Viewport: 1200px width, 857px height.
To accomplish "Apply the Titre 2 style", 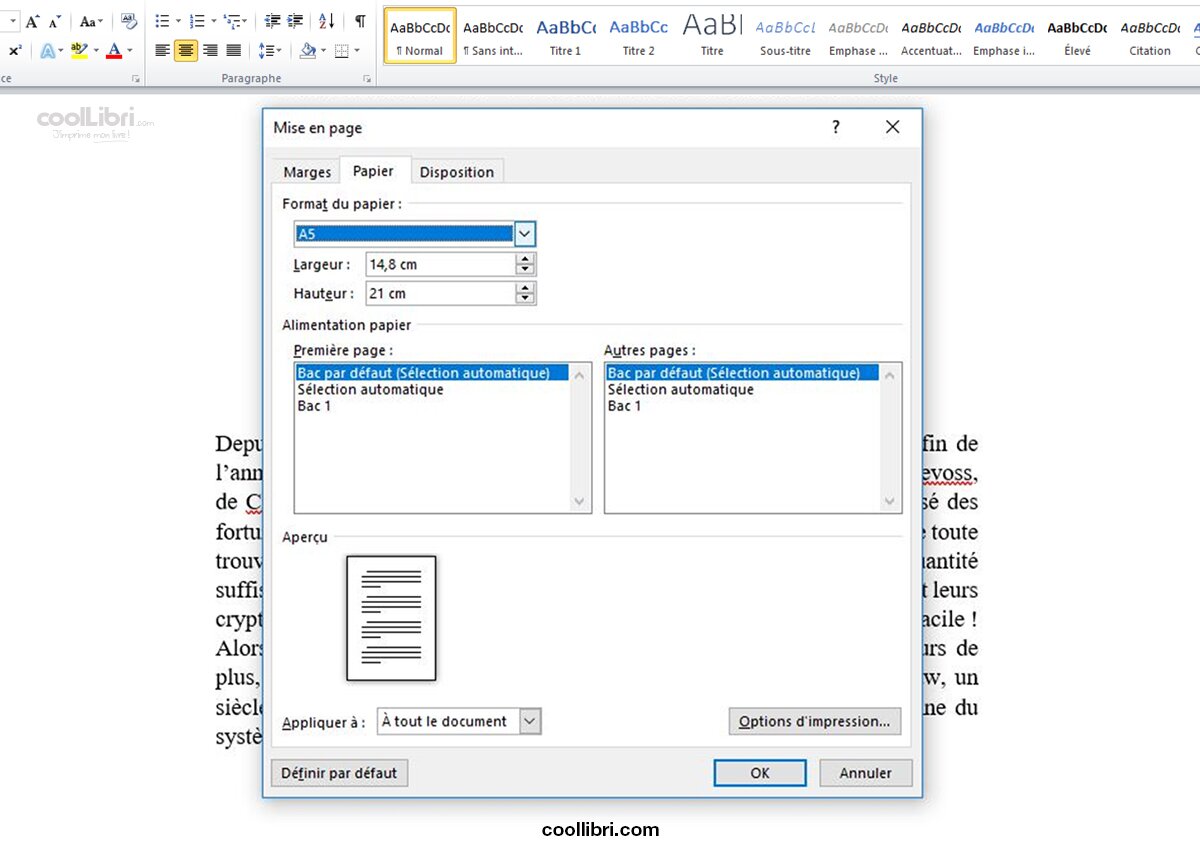I will [x=638, y=36].
